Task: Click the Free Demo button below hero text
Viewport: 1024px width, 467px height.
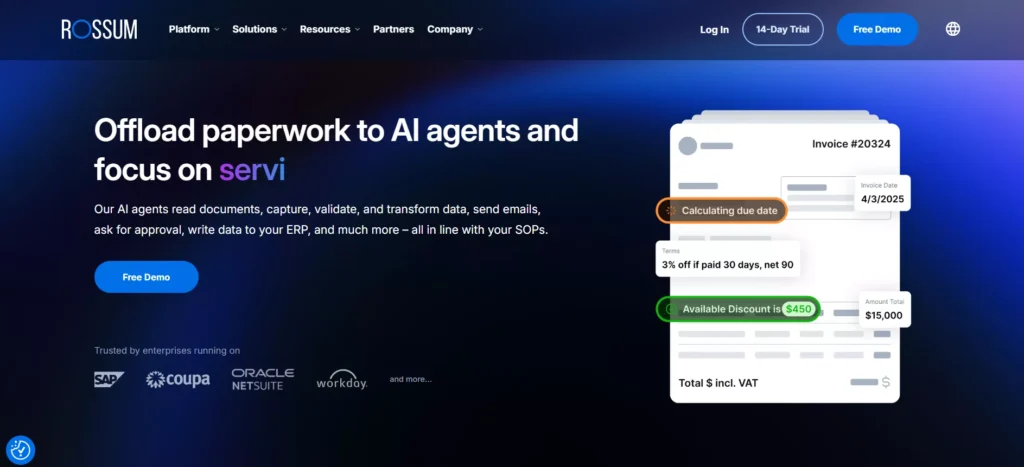Action: pyautogui.click(x=146, y=277)
